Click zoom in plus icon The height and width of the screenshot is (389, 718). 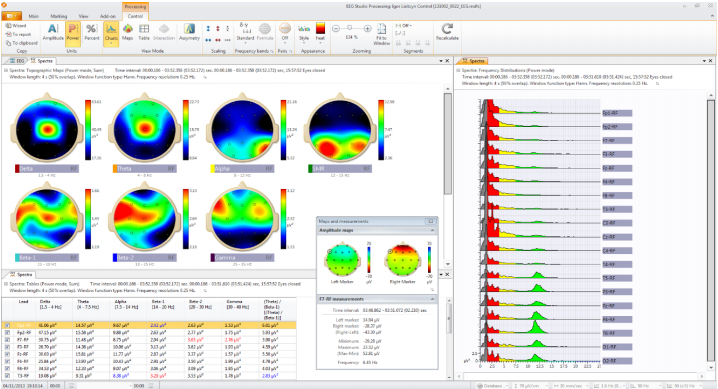(367, 28)
